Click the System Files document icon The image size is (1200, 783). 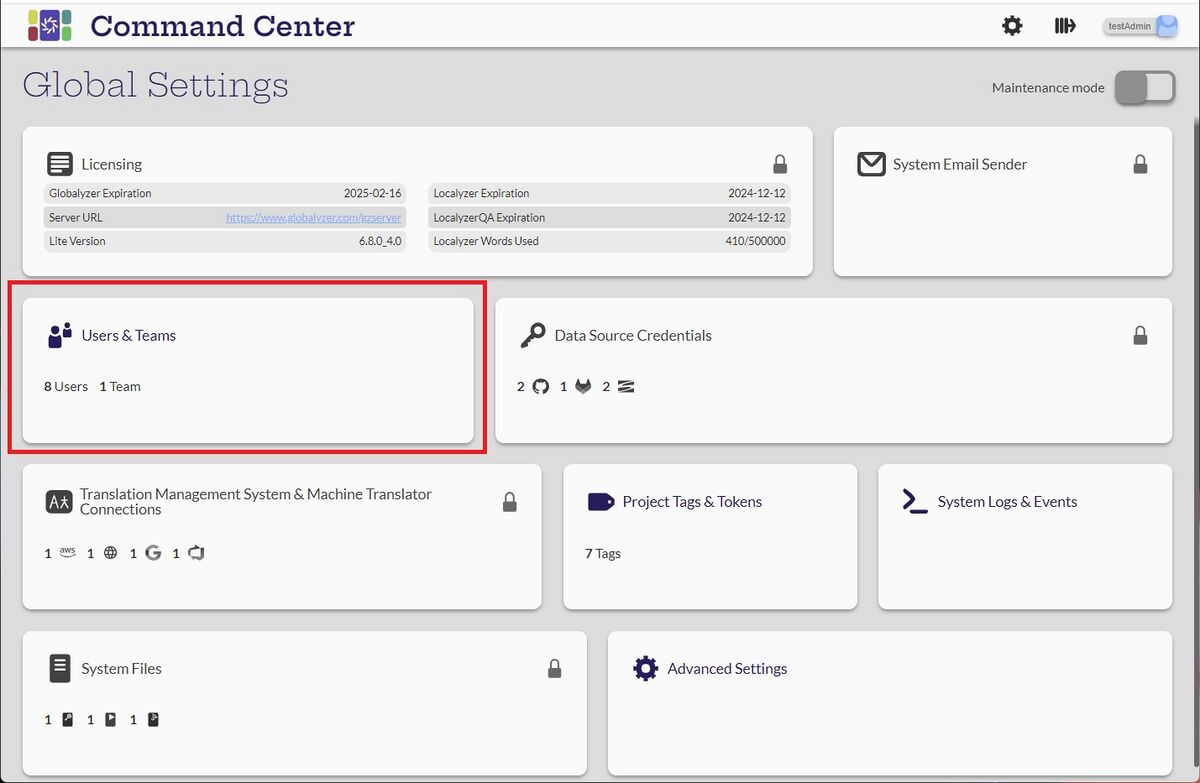tap(60, 668)
